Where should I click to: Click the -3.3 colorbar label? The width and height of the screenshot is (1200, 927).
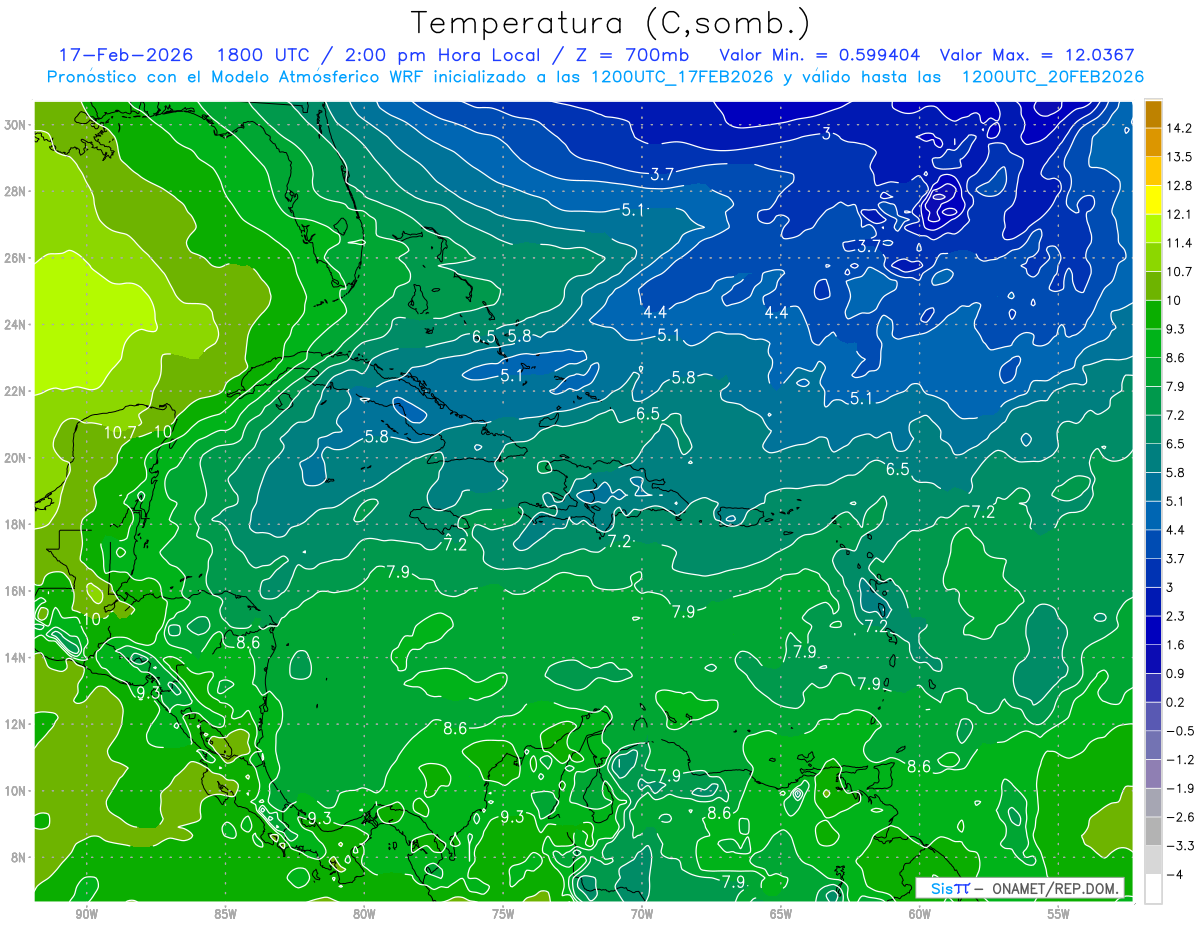tap(1180, 846)
